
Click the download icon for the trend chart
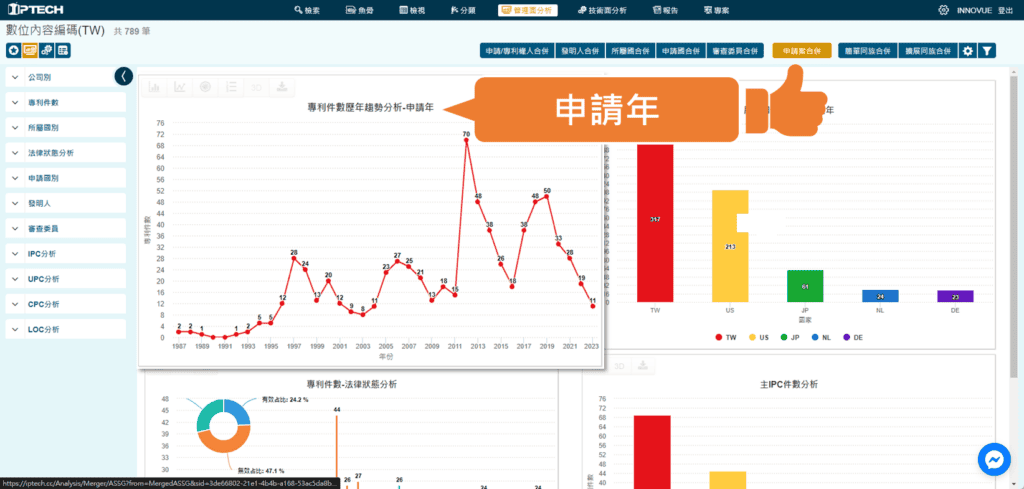(x=282, y=87)
